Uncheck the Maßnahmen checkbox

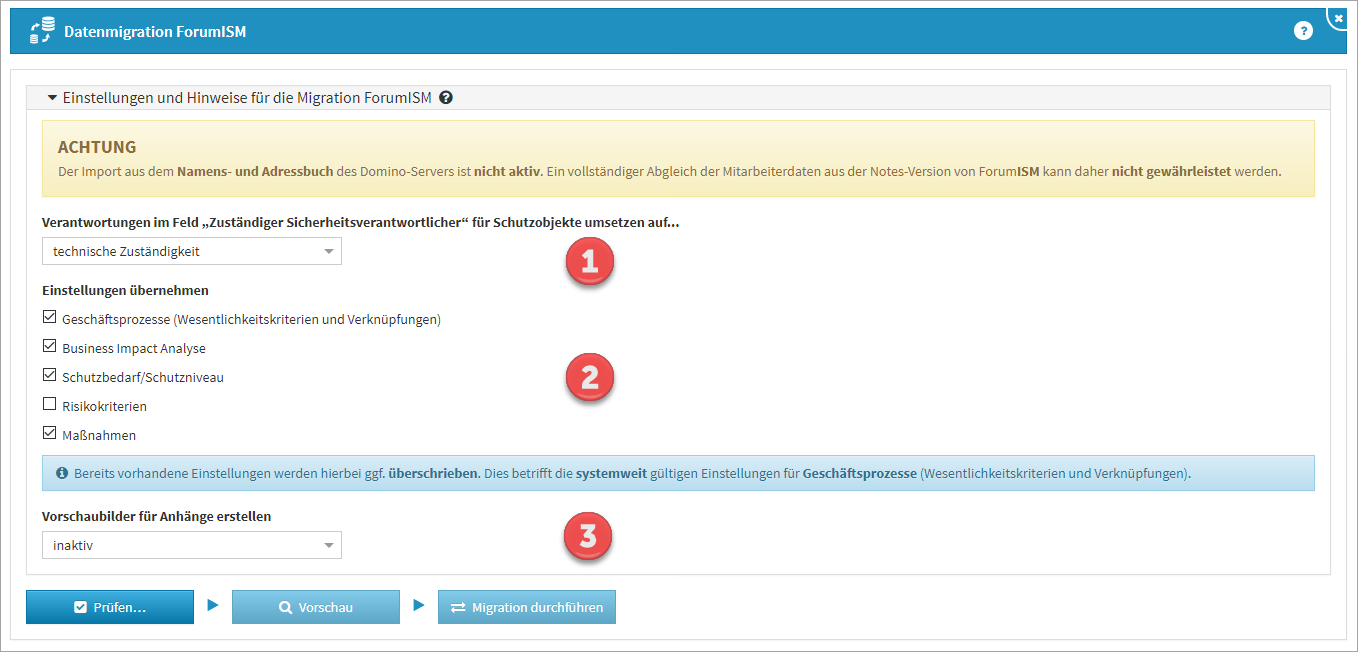point(49,434)
